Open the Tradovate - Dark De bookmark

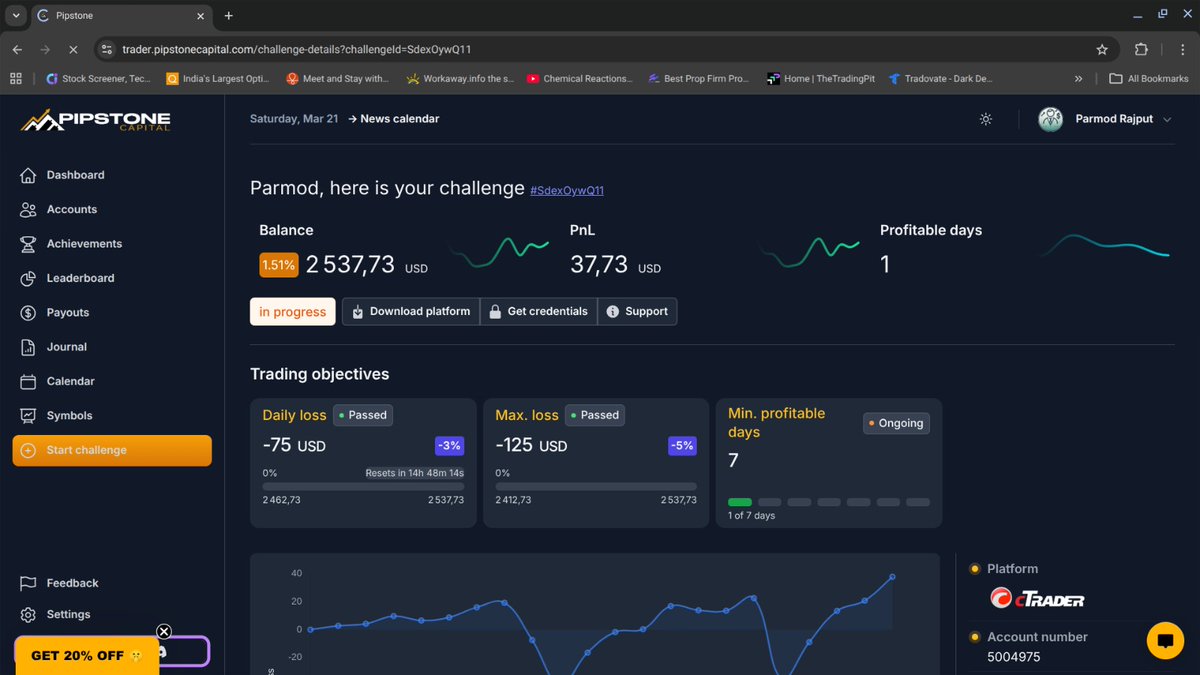pyautogui.click(x=940, y=78)
